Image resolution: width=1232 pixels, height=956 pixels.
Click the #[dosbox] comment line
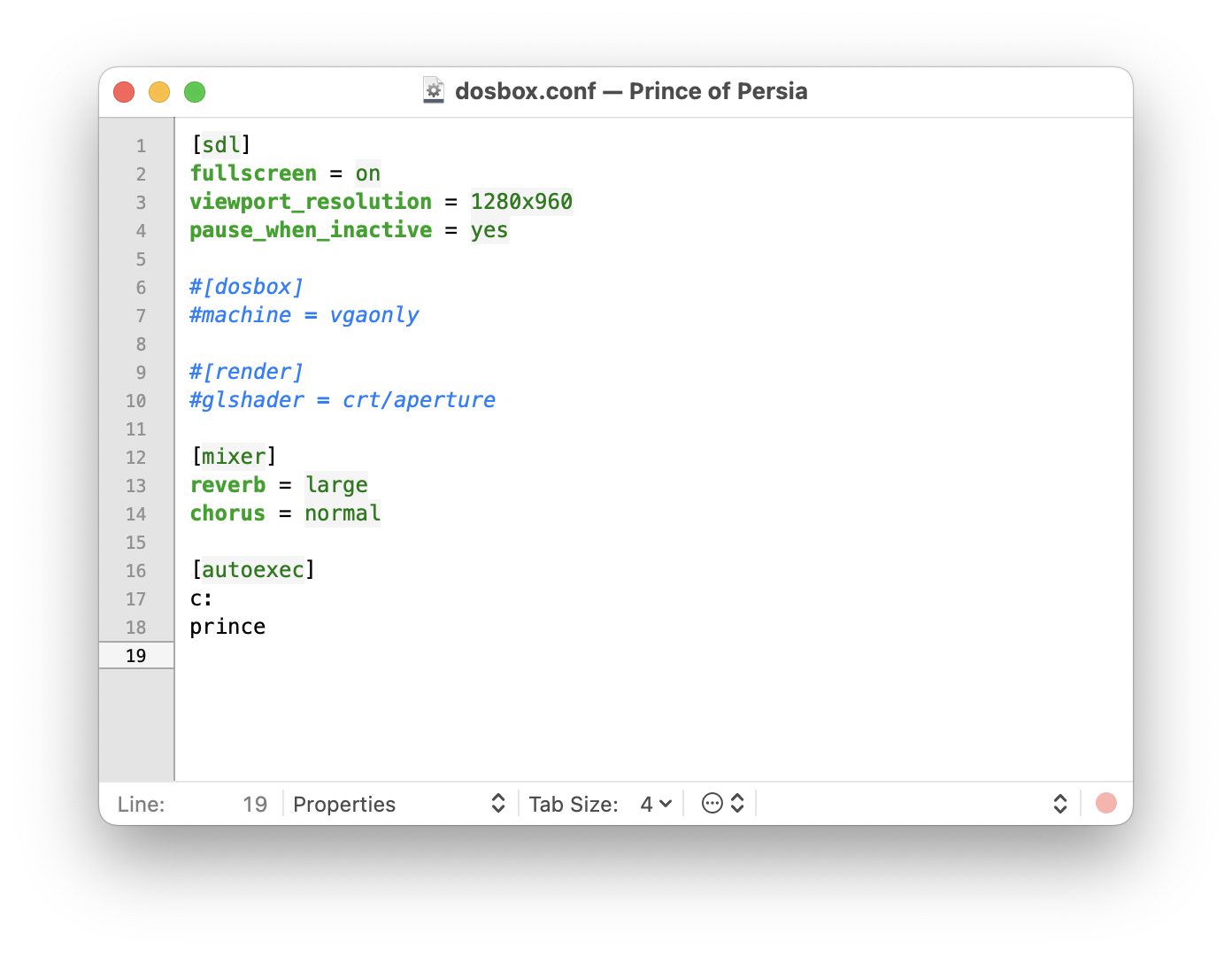tap(246, 286)
